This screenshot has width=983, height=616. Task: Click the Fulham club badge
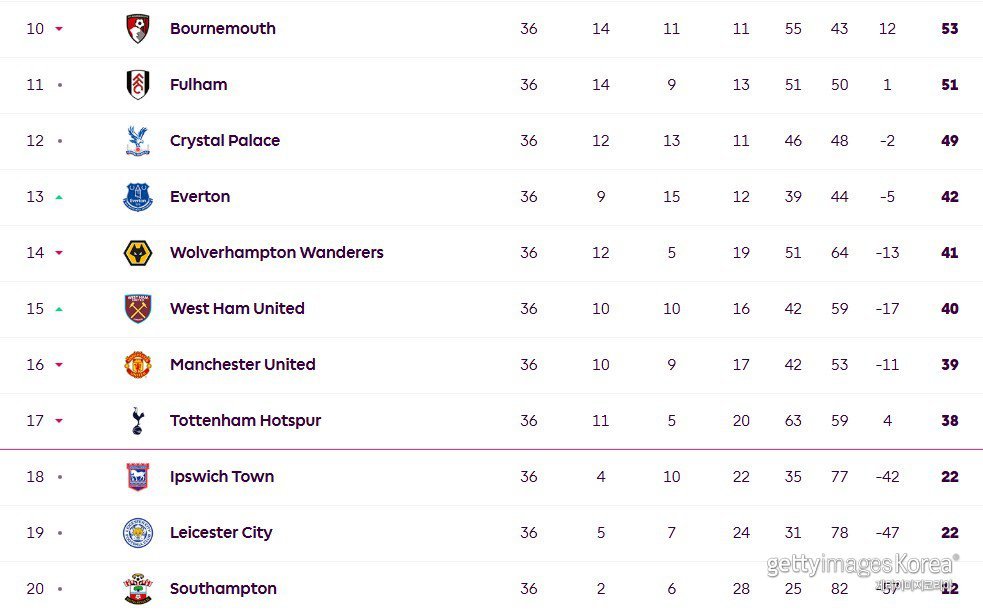[x=138, y=85]
